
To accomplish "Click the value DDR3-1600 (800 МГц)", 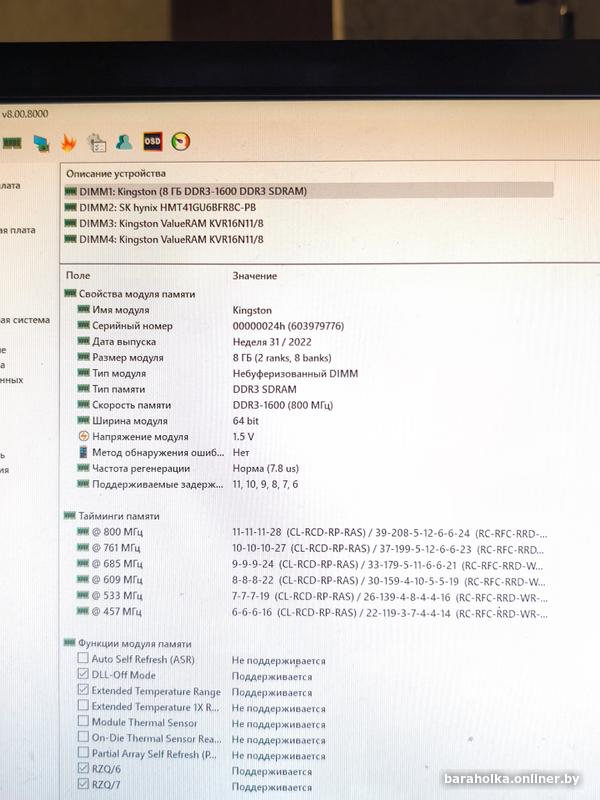I will pos(283,405).
